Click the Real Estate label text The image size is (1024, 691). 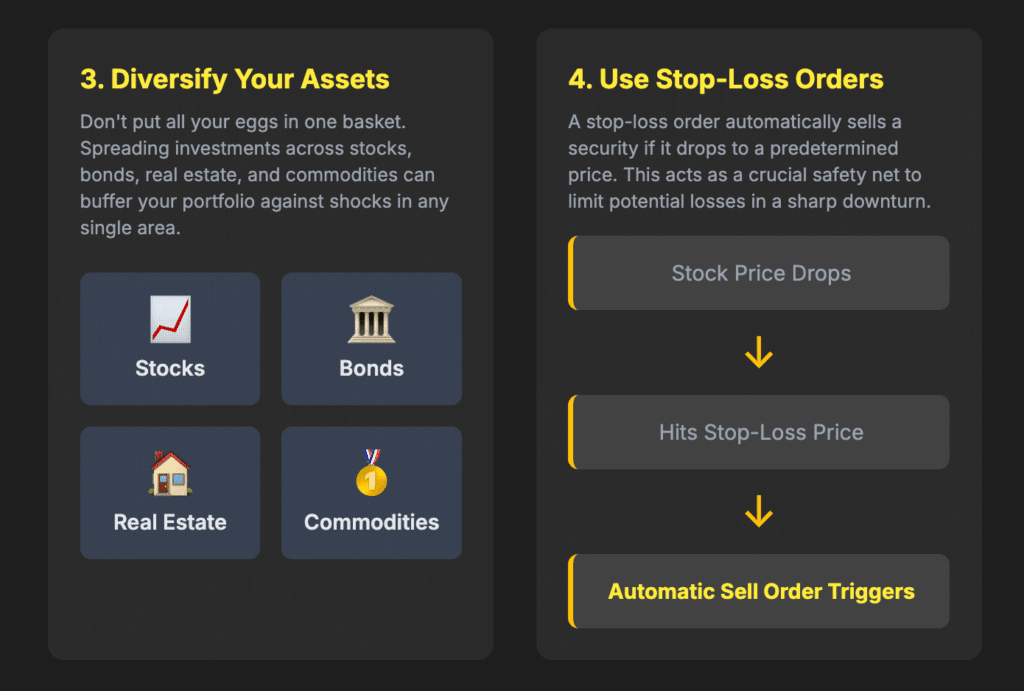(x=170, y=522)
